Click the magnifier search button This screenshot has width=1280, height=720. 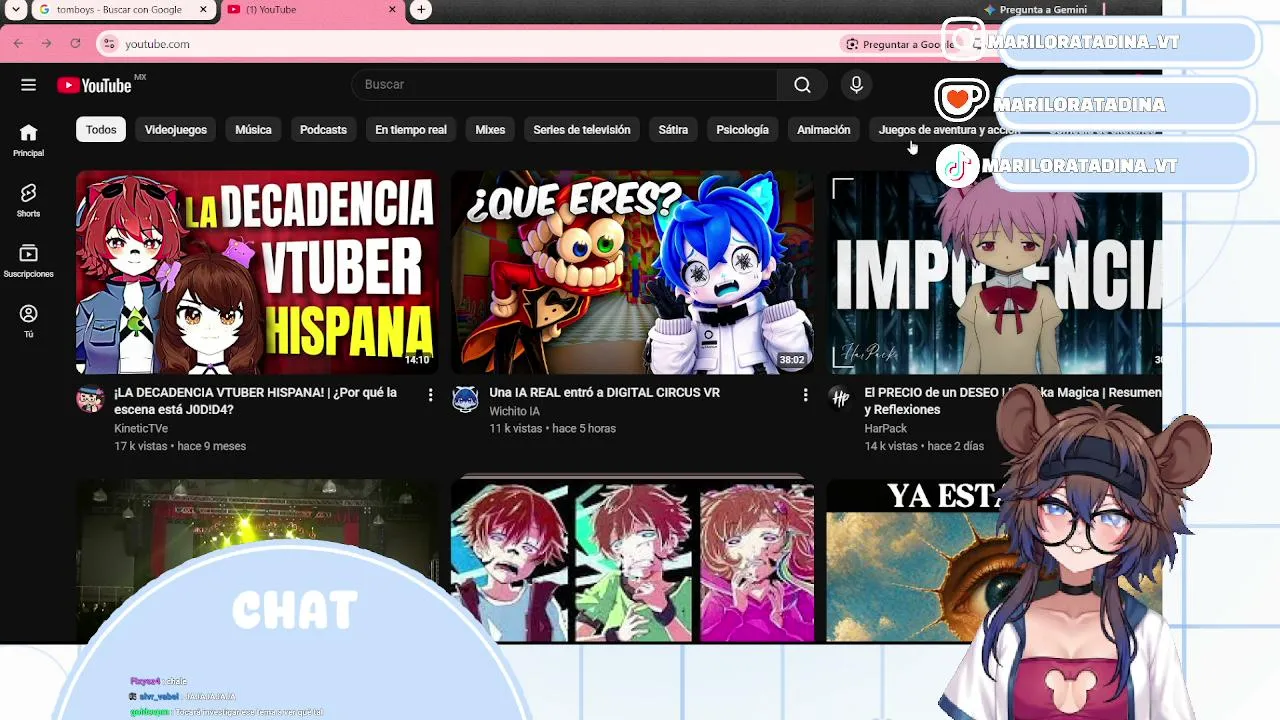(802, 85)
